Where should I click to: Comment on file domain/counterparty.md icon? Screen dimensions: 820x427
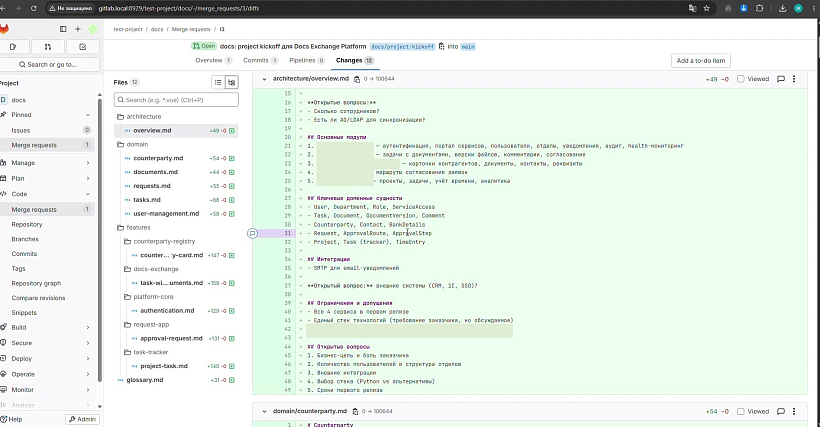click(781, 411)
